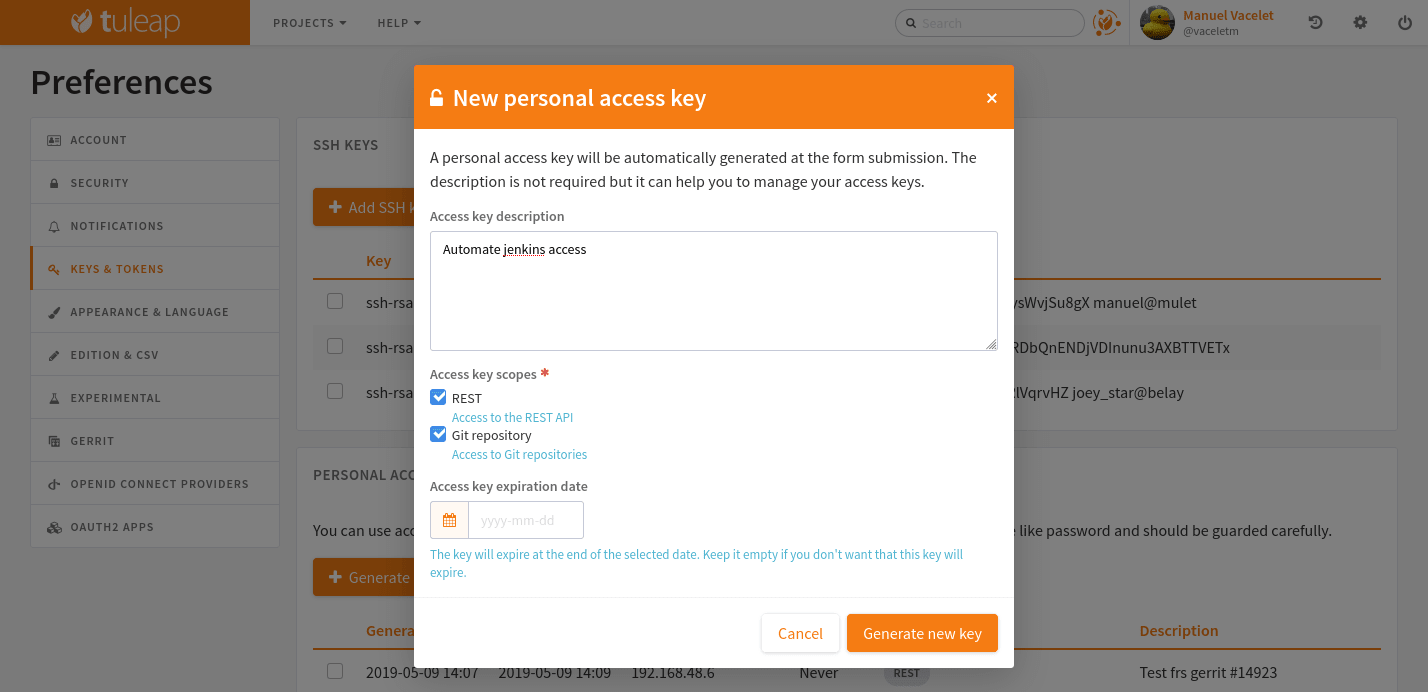Screen dimensions: 1428x692
Task: Click the padlock icon in the modal header
Action: point(435,97)
